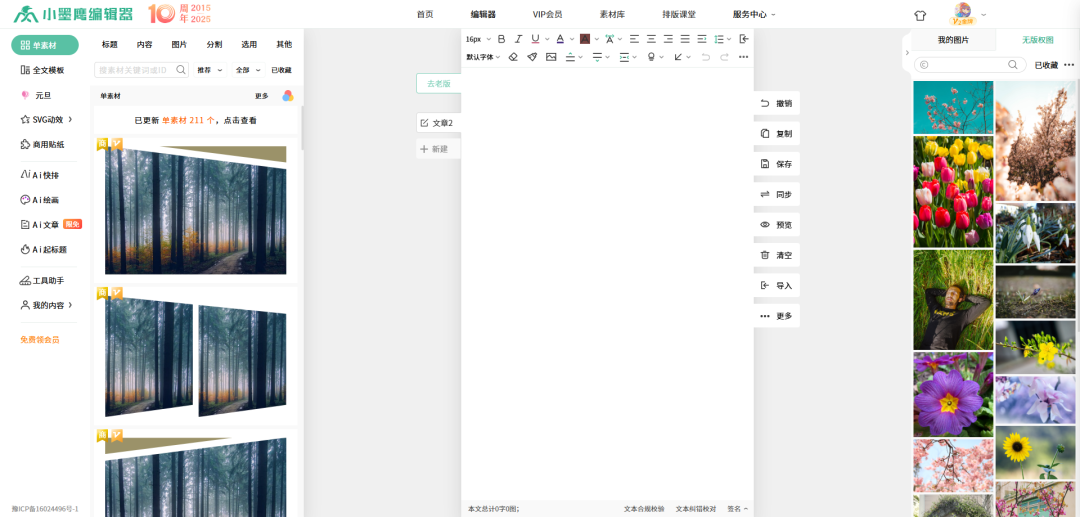Click the 文本合规校验 check at the bottom
The height and width of the screenshot is (517, 1080).
coord(644,509)
